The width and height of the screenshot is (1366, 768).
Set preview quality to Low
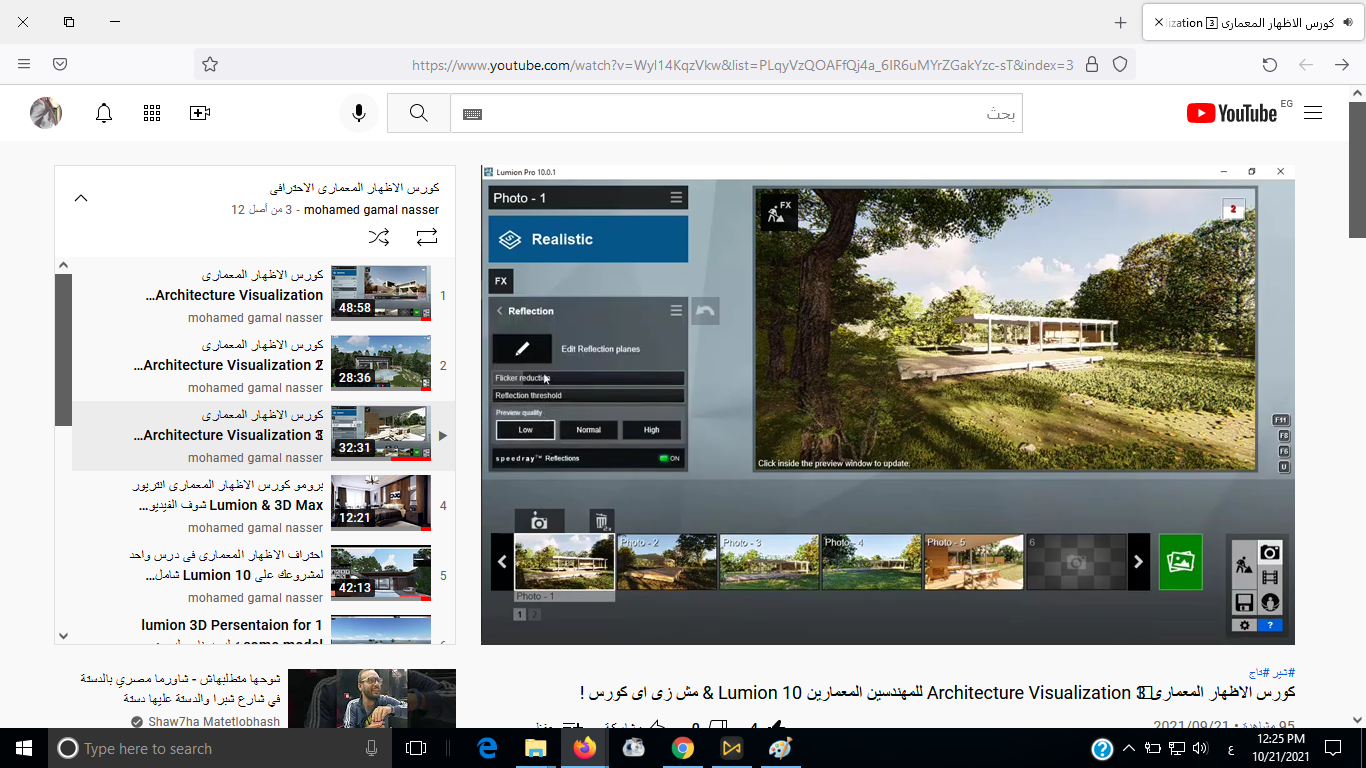(526, 430)
